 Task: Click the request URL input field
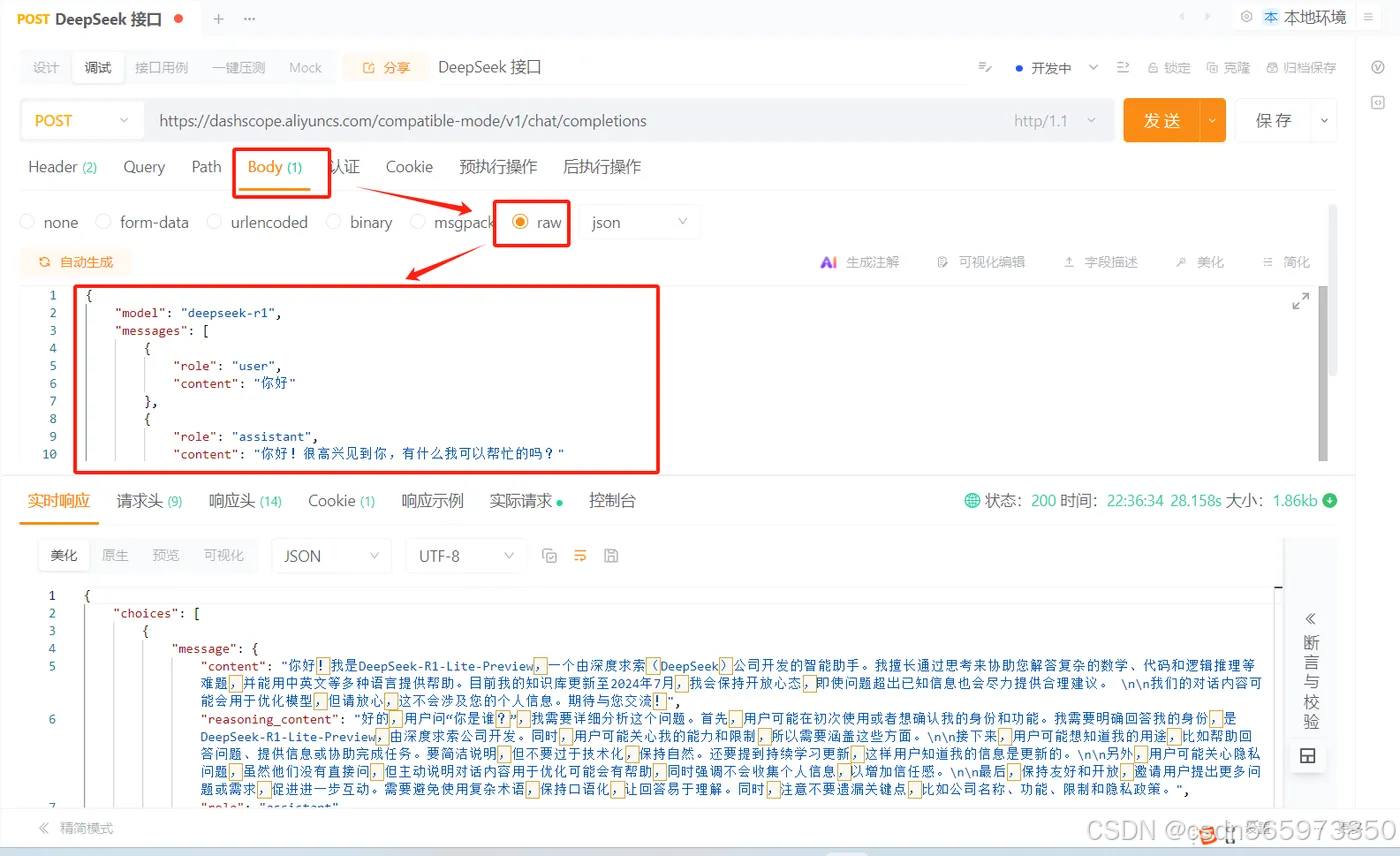(x=575, y=121)
